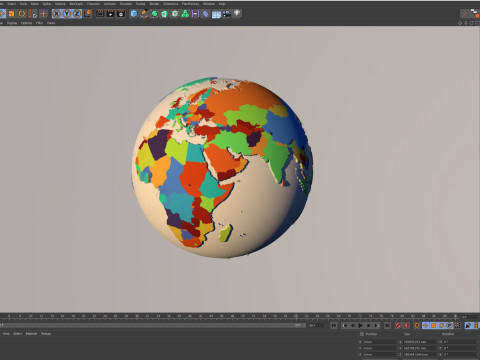Click the red Record Active Objects button
480x360 pixels.
[x=398, y=325]
